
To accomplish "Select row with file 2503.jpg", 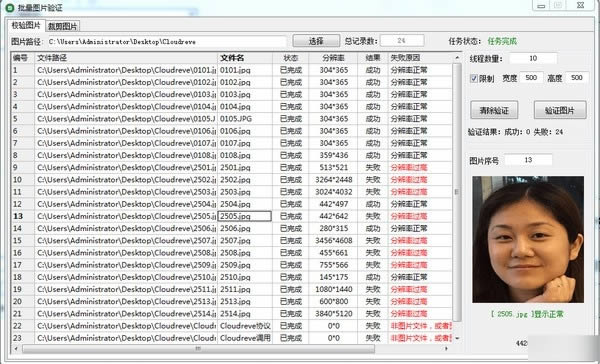I will pyautogui.click(x=232, y=192).
